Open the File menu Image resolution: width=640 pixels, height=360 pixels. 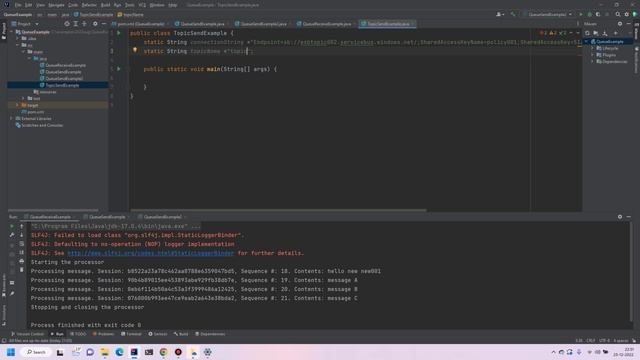pos(18,5)
